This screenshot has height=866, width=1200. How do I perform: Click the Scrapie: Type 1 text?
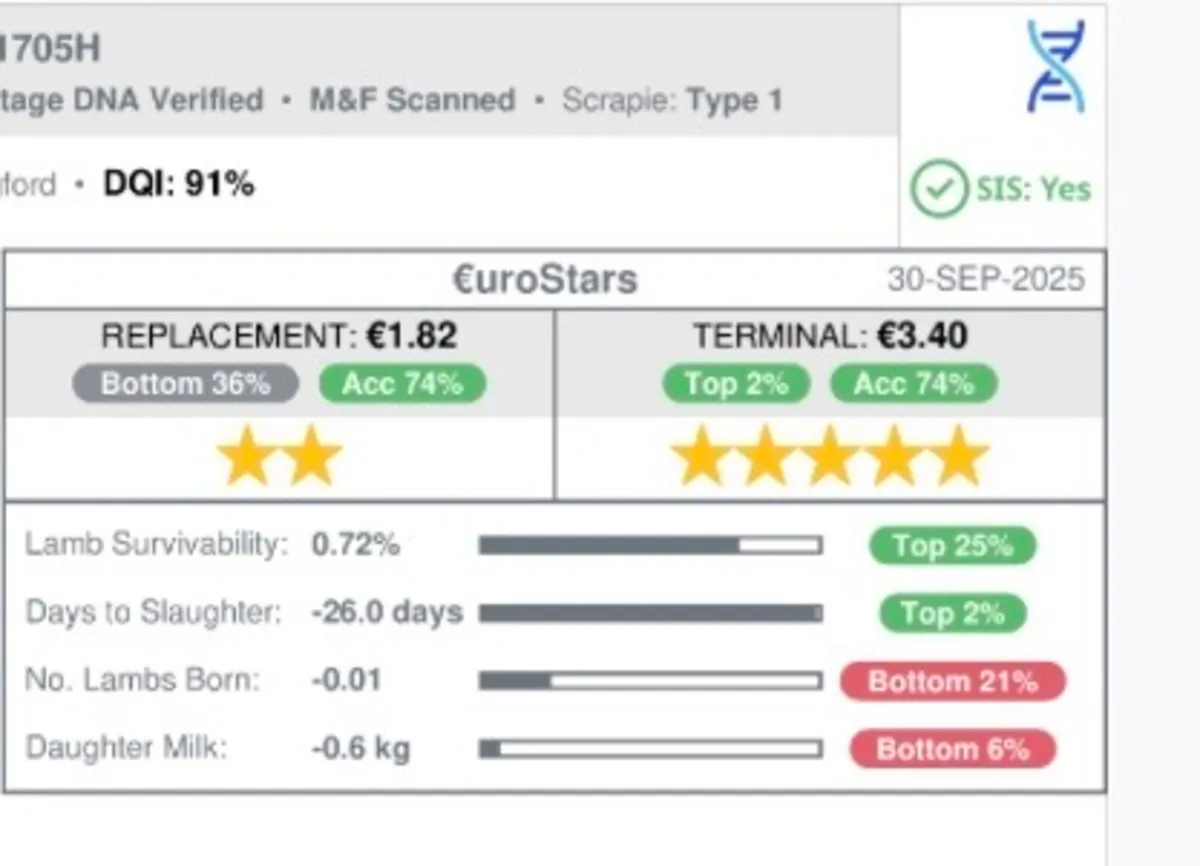click(672, 100)
